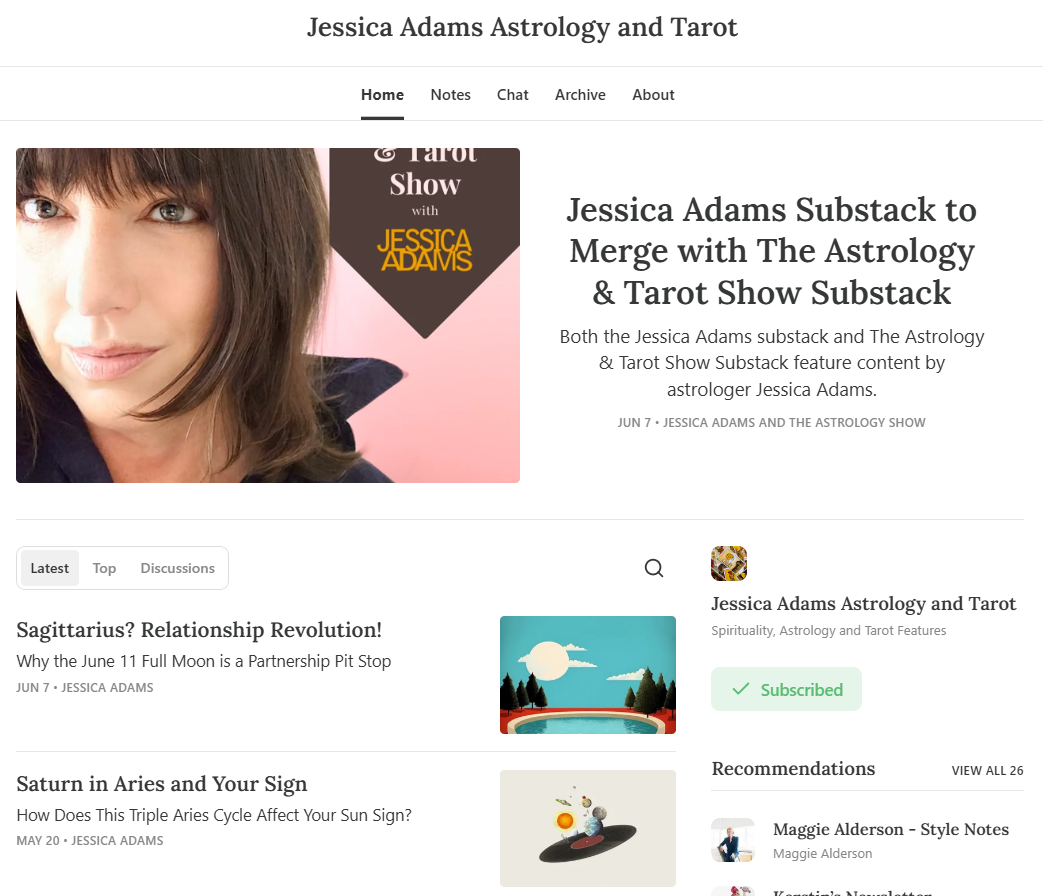The image size is (1043, 896).
Task: Click Maggie Alderson's avatar icon
Action: 732,840
